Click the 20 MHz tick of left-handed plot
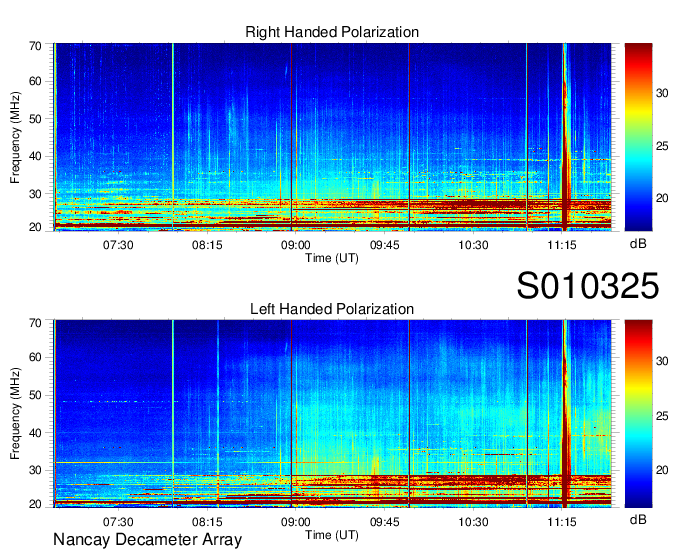Screen dimensions: 680x552 coord(35,504)
